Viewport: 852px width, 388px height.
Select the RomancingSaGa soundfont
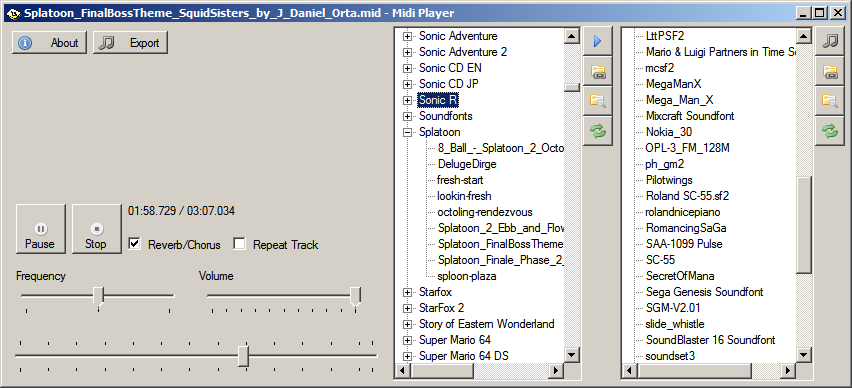(x=686, y=228)
